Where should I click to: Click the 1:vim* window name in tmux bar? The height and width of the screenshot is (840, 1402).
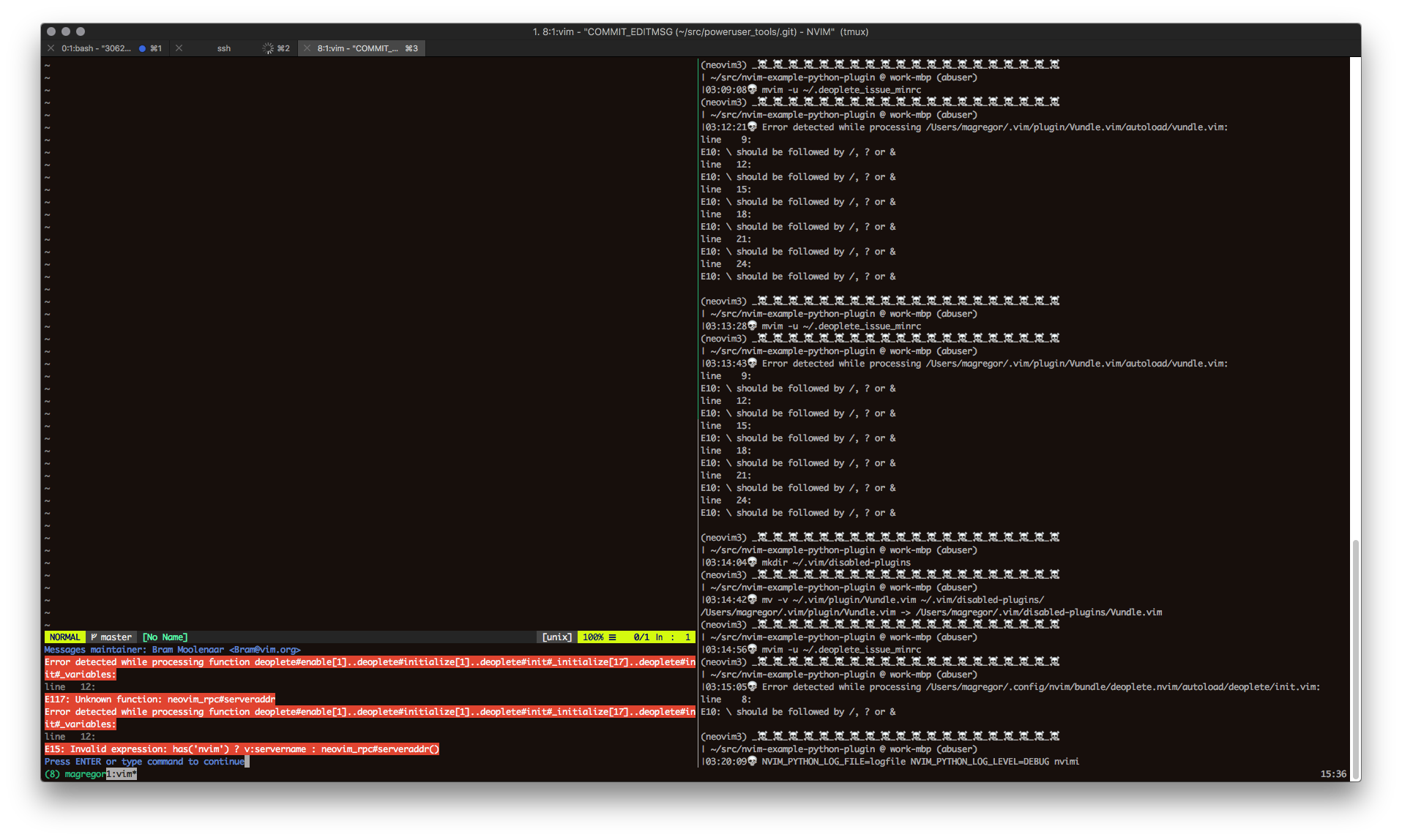[122, 773]
